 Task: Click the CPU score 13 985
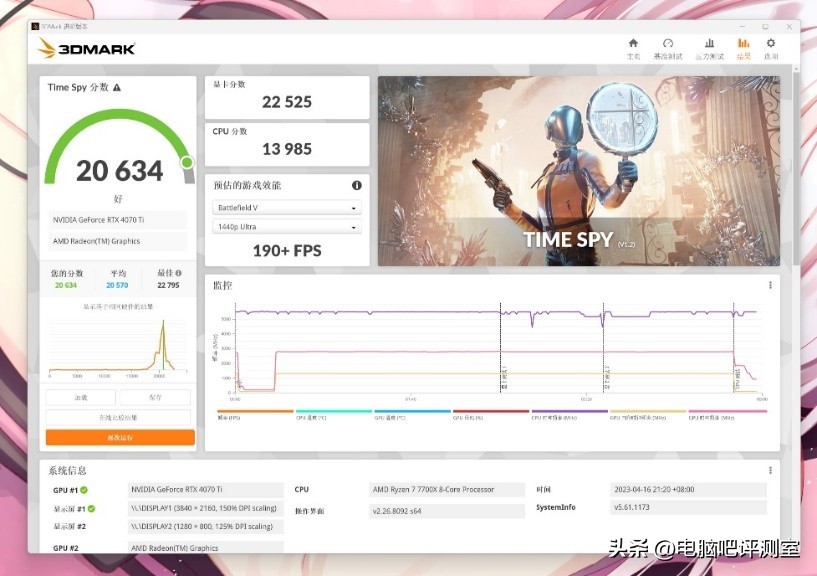[x=287, y=149]
